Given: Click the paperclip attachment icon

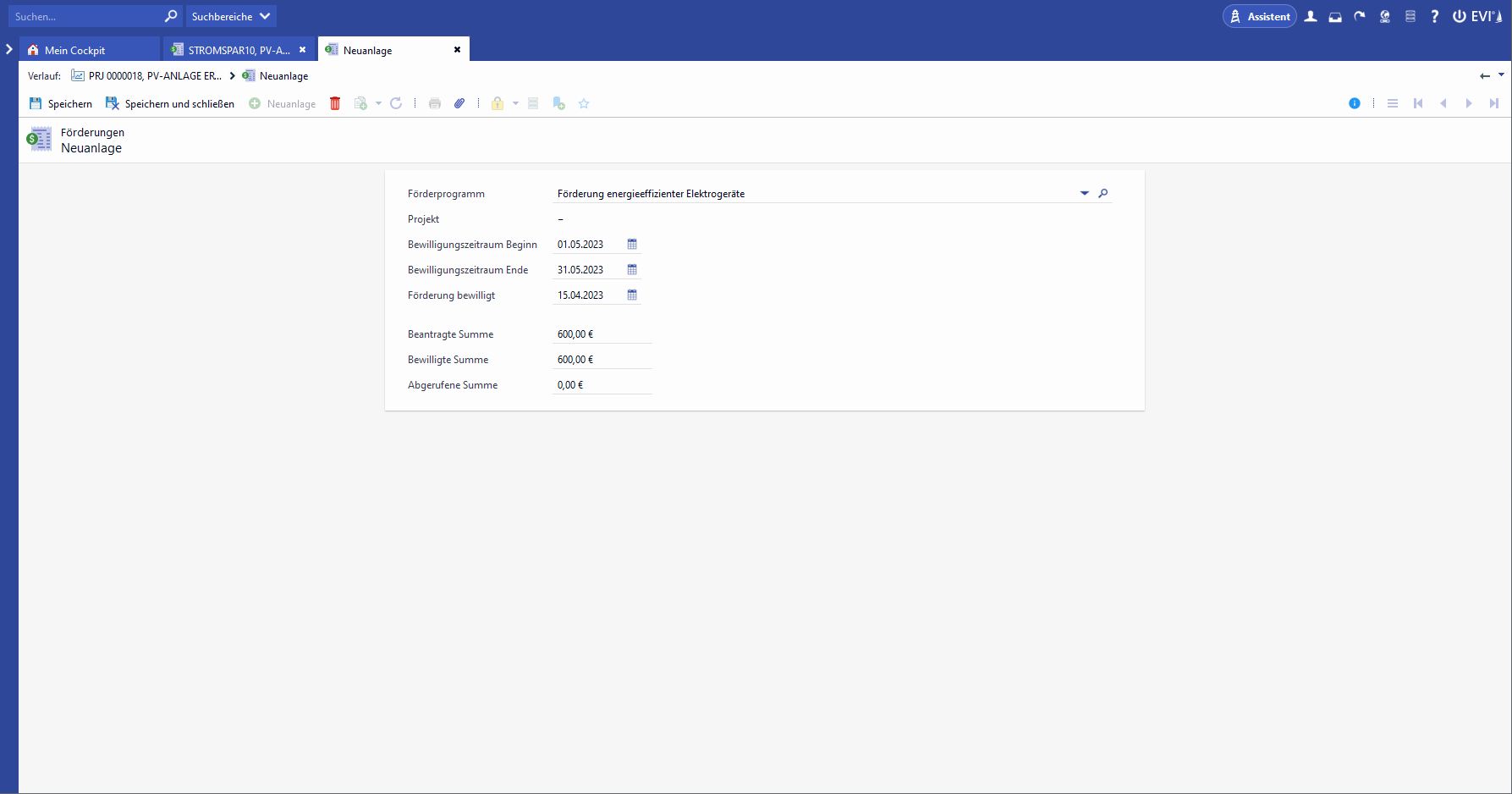Looking at the screenshot, I should click(459, 103).
